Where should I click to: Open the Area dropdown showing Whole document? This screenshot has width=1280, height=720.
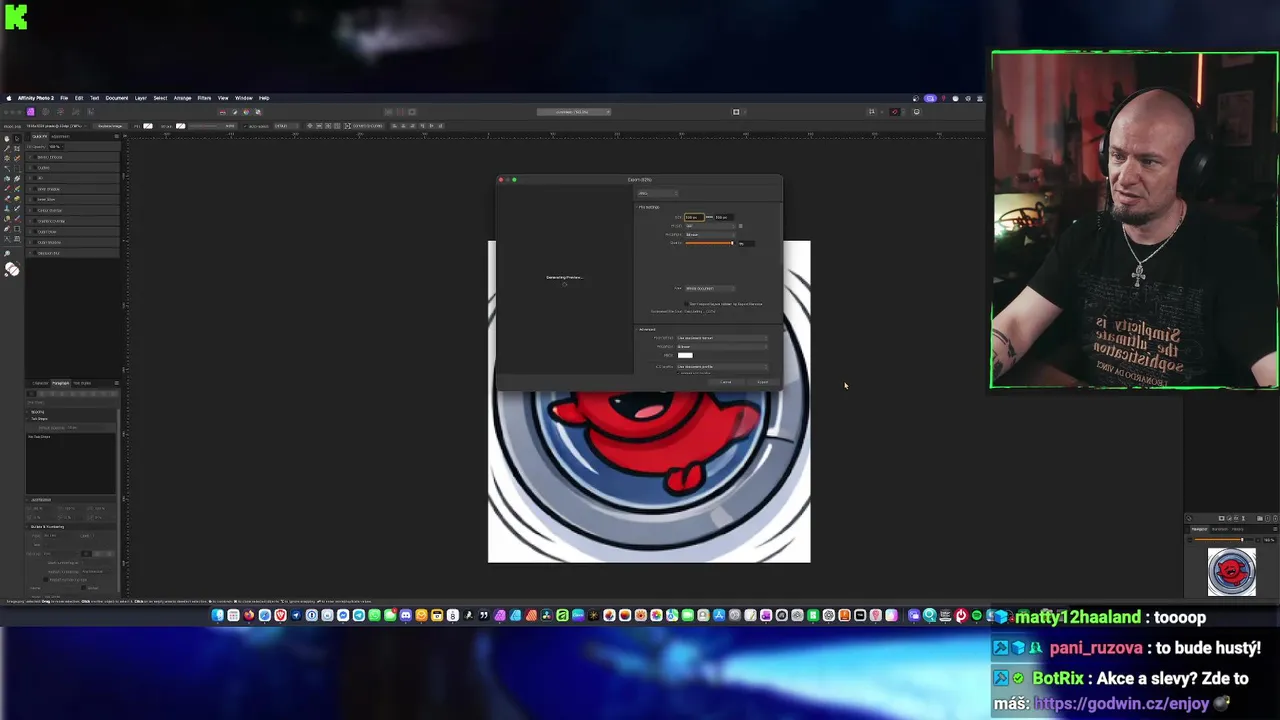(710, 288)
